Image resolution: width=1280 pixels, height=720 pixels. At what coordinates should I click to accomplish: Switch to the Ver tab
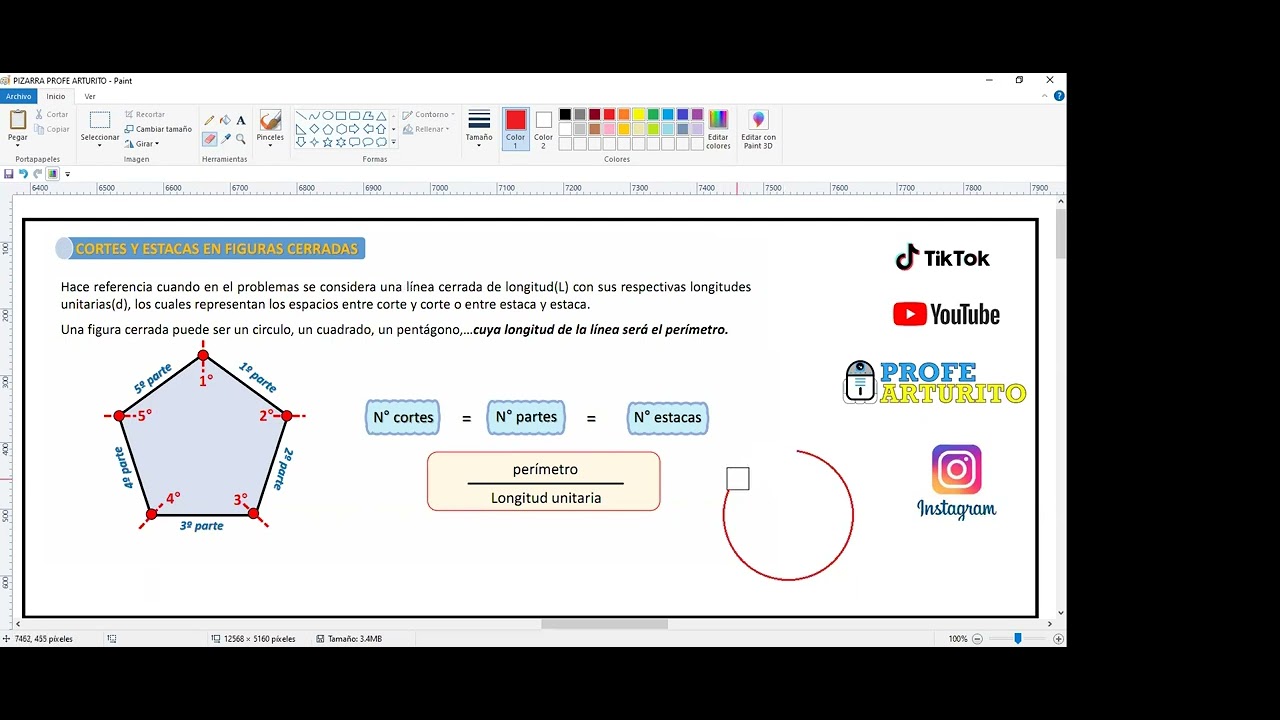90,96
